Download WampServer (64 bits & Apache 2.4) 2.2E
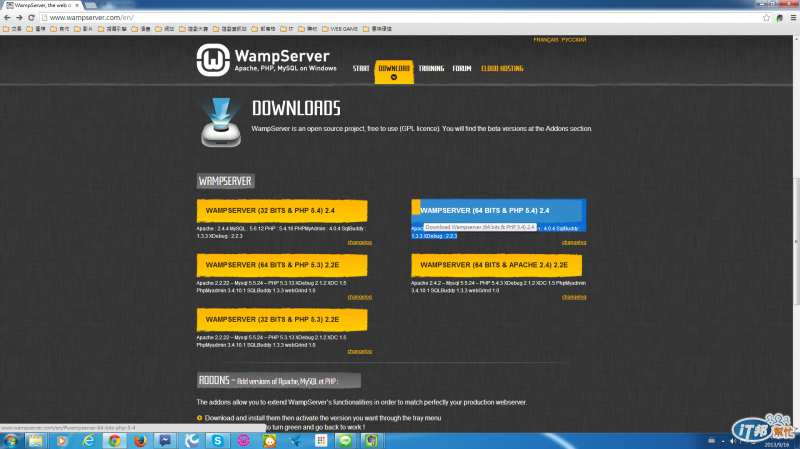The image size is (800, 449). tap(496, 265)
